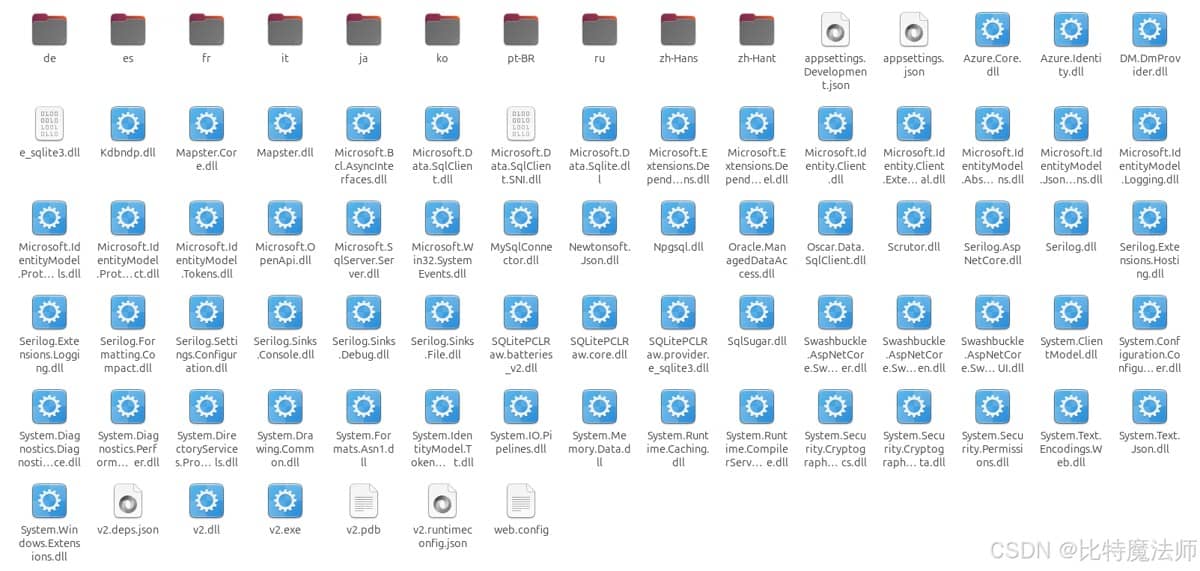This screenshot has height=571, width=1200.
Task: Select System.Security.Permissions.dll icon
Action: coord(992,407)
